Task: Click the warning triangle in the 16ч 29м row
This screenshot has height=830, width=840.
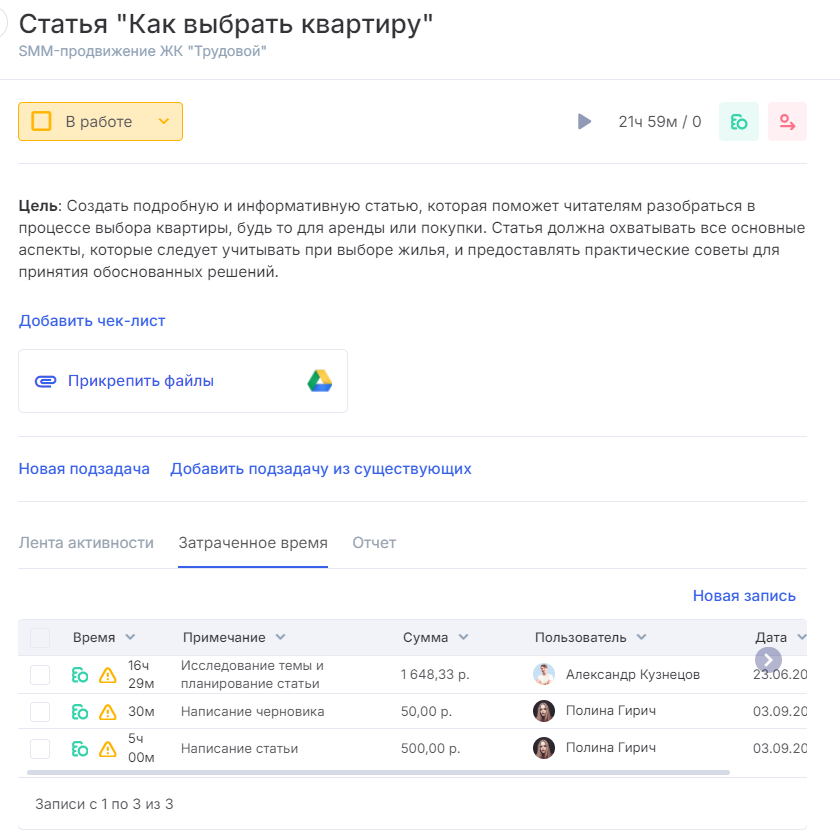Action: tap(108, 675)
